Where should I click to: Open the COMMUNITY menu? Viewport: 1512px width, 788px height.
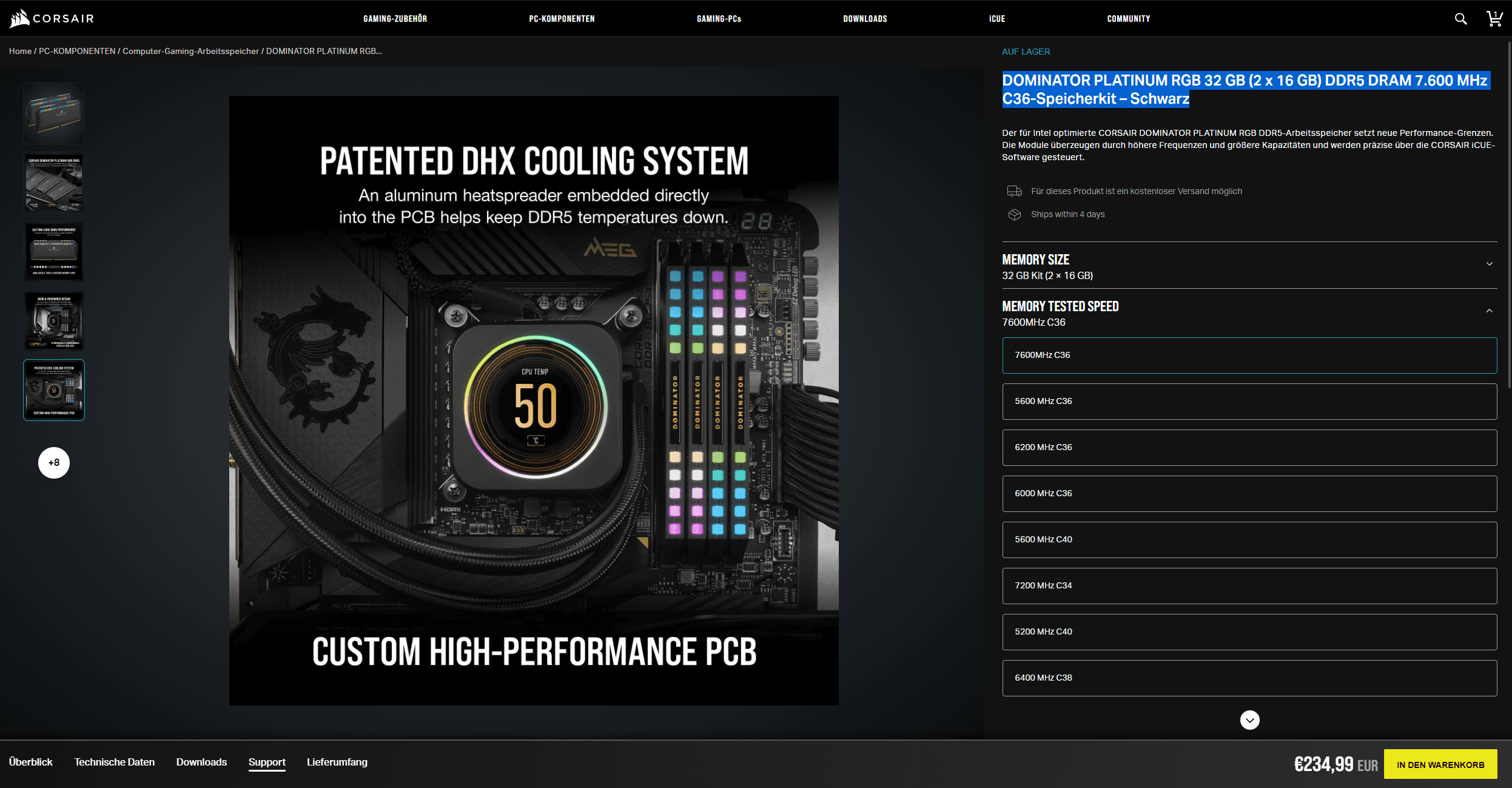pyautogui.click(x=1128, y=19)
